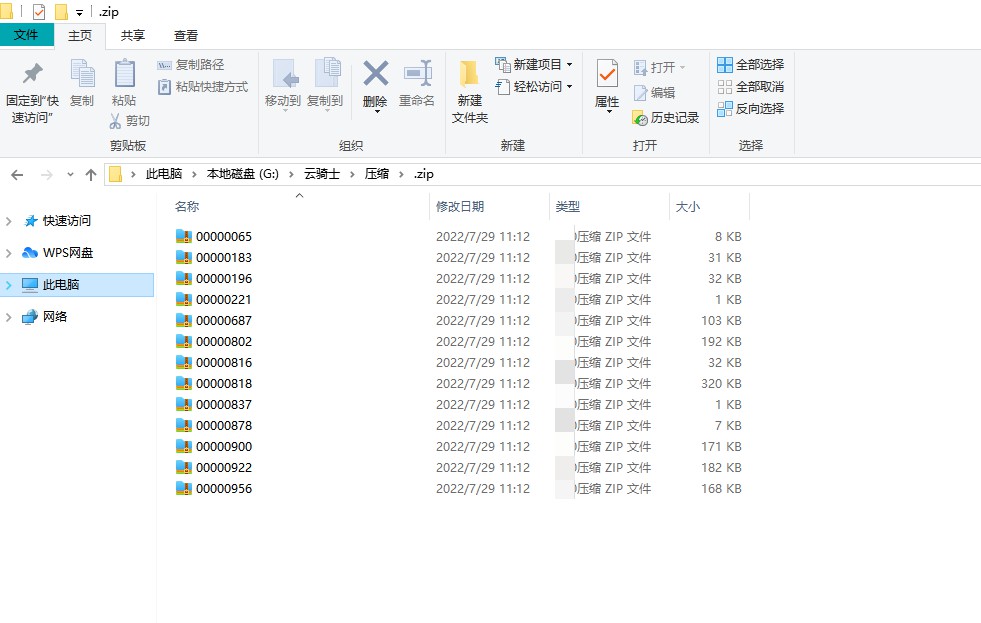The width and height of the screenshot is (981, 623).
Task: Click 全部选择 (Select all)
Action: click(x=750, y=63)
